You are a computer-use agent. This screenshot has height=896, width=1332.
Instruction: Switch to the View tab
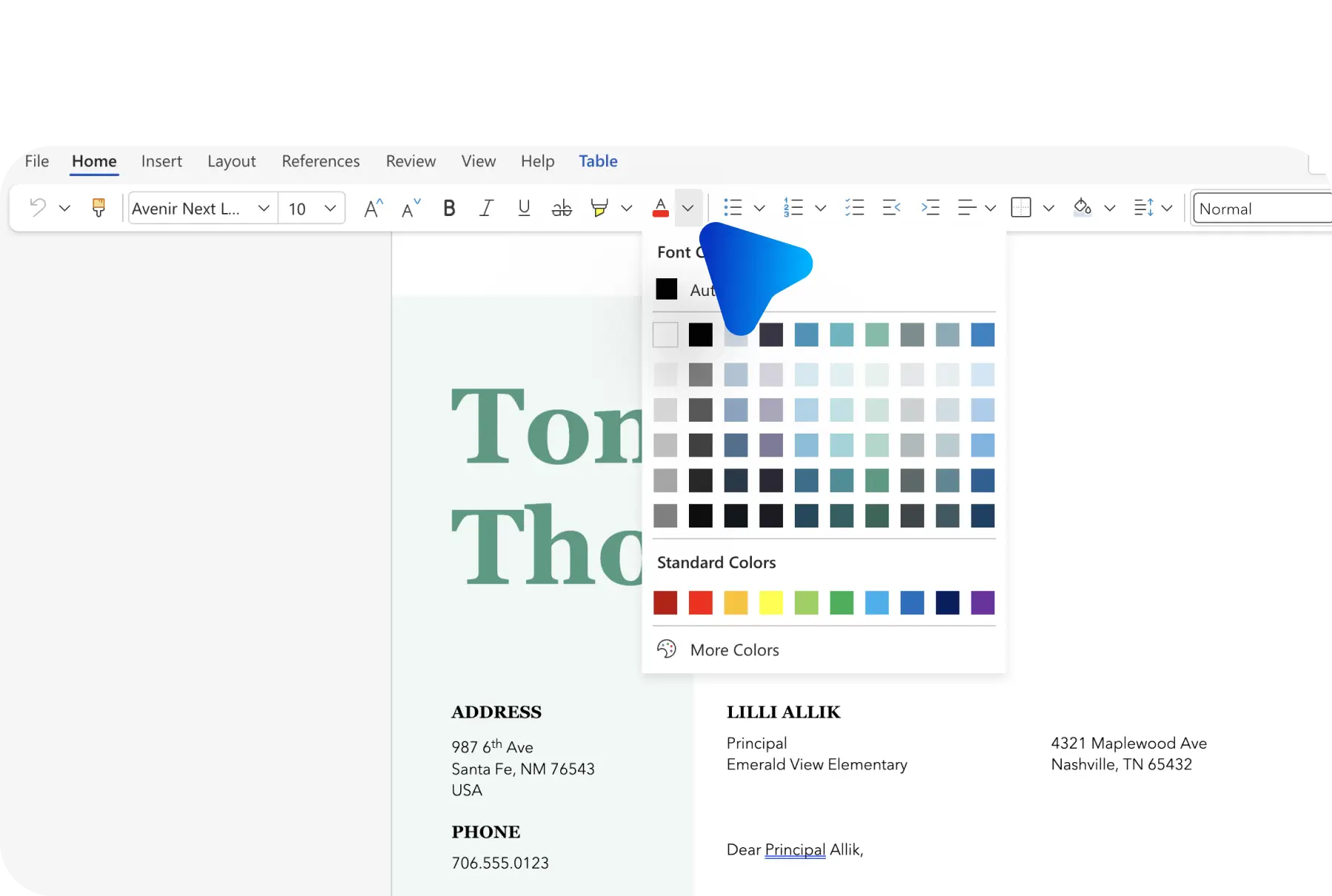pyautogui.click(x=479, y=161)
